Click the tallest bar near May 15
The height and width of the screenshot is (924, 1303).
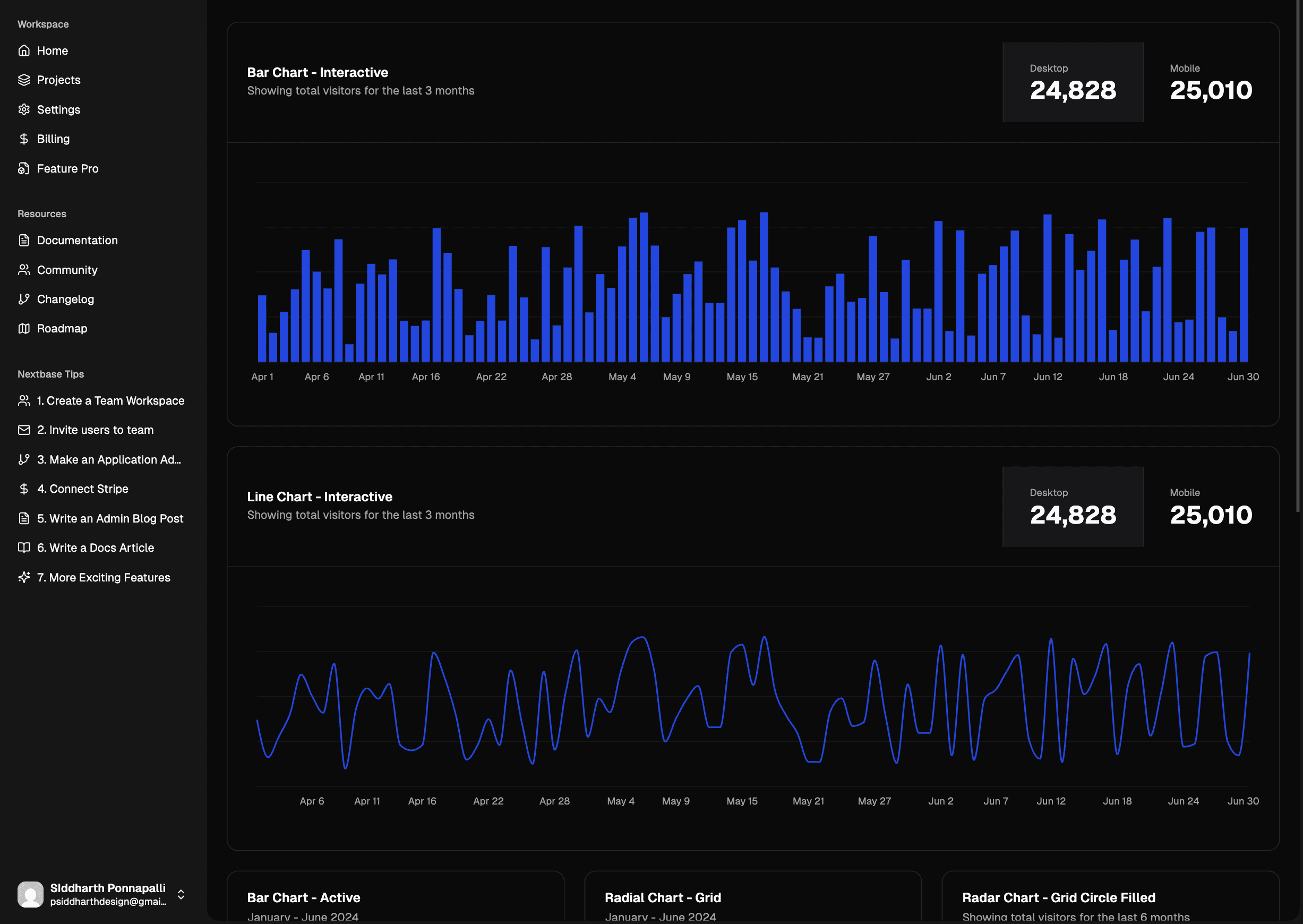click(x=764, y=287)
